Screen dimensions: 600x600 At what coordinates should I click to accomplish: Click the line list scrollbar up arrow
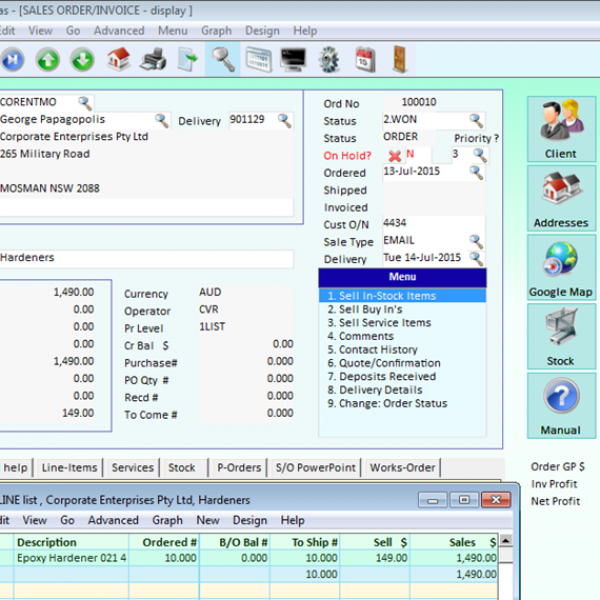[x=506, y=541]
